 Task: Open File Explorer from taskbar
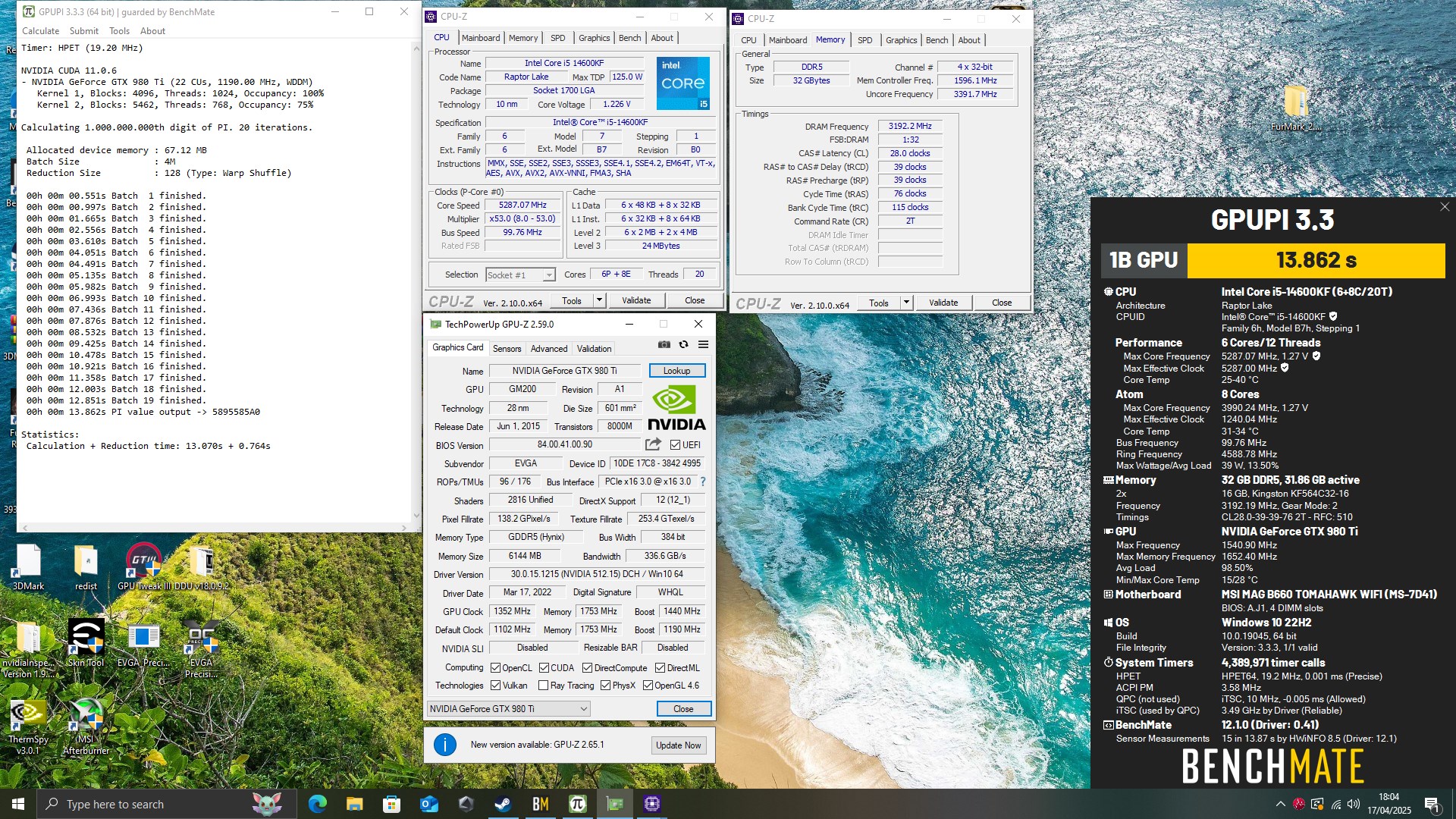(354, 804)
